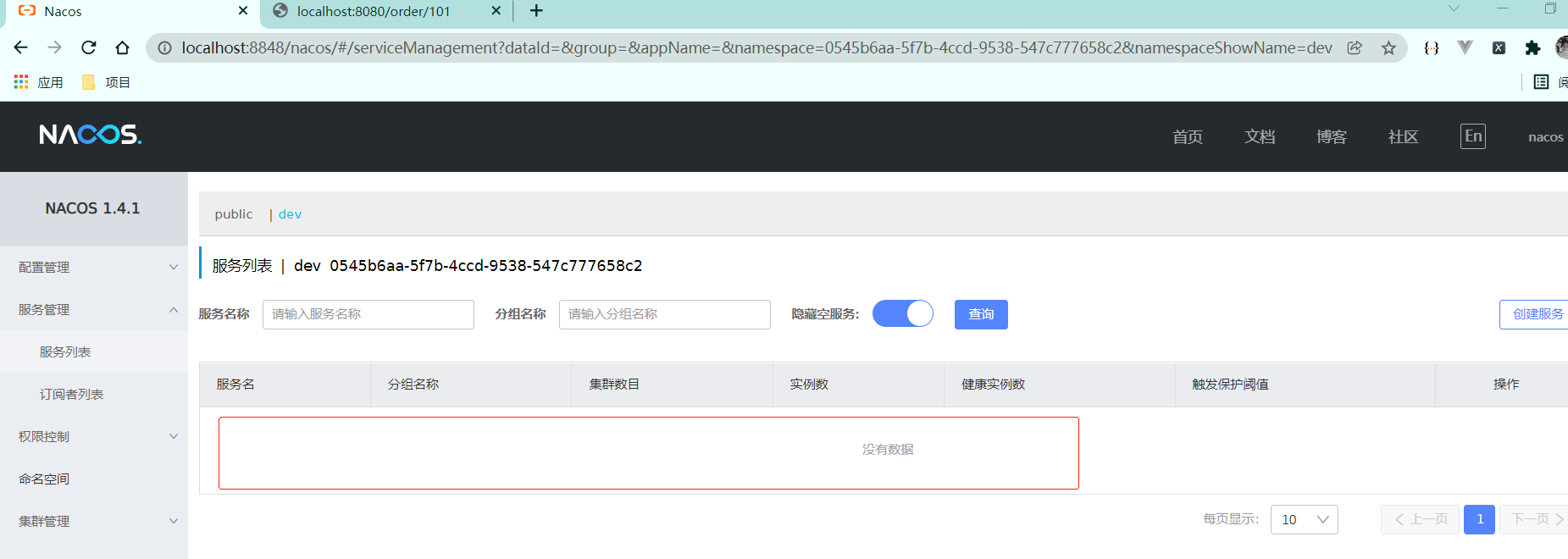Click the 下一页 pagination button
Viewport: 1568px width, 559px height.
1536,519
